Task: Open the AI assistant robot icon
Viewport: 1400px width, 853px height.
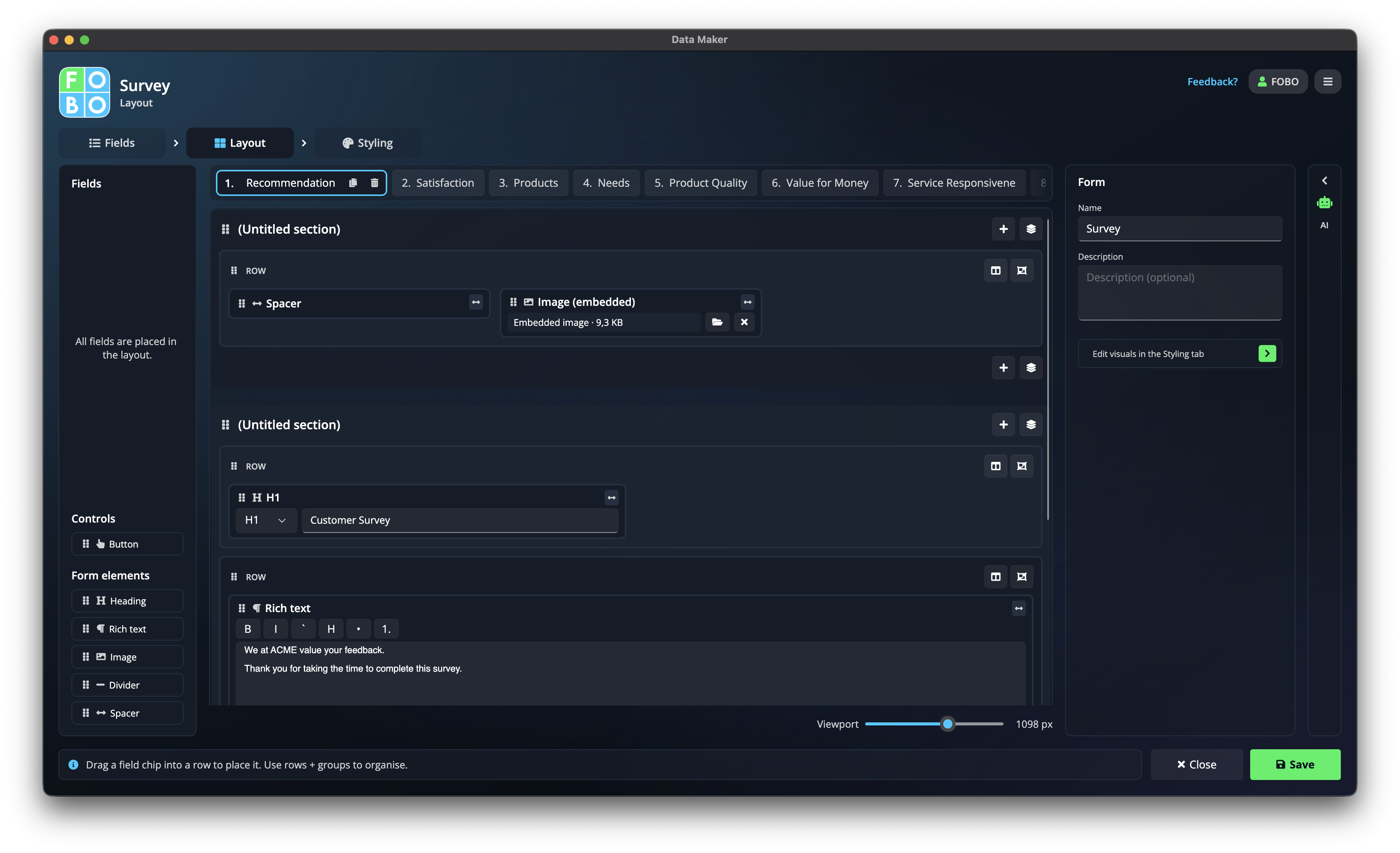Action: click(1324, 203)
